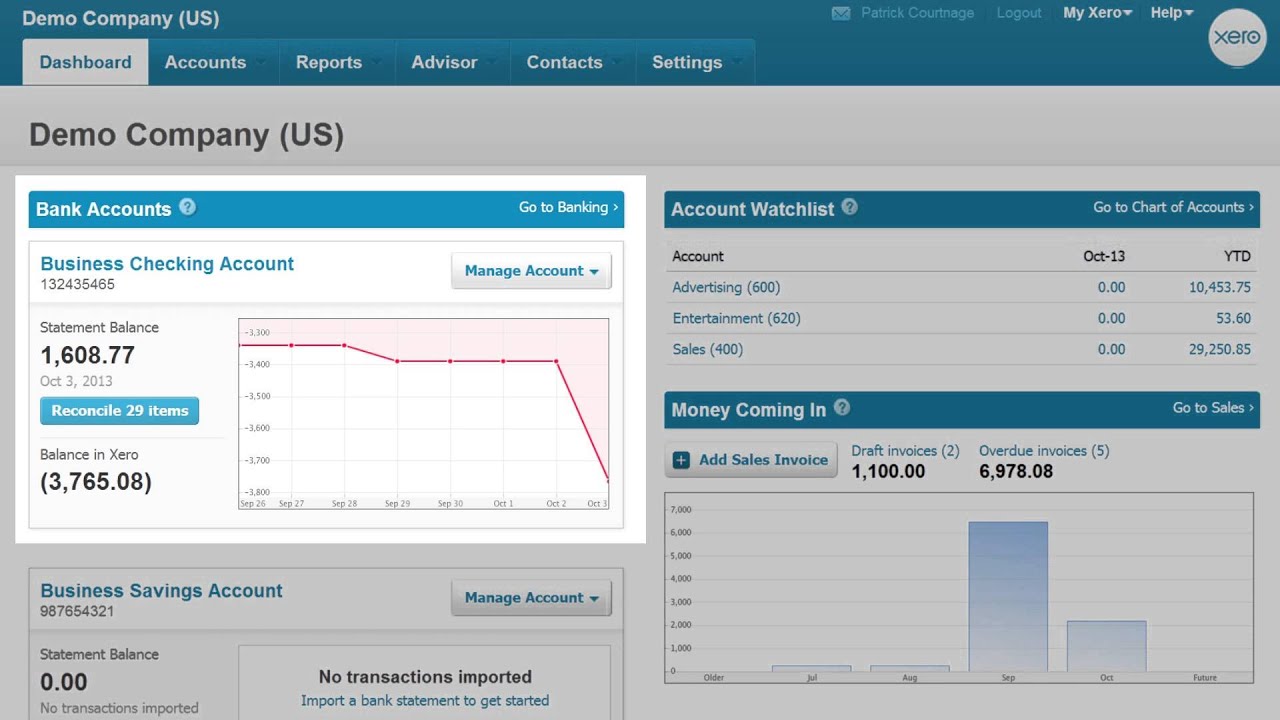
Task: Follow the Go to Sales link
Action: tap(1213, 407)
